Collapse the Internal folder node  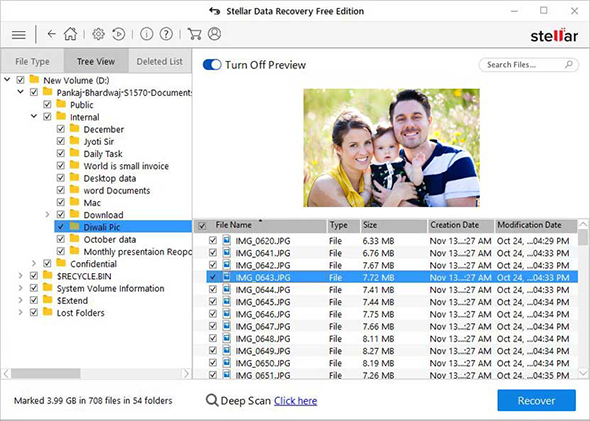tap(34, 116)
